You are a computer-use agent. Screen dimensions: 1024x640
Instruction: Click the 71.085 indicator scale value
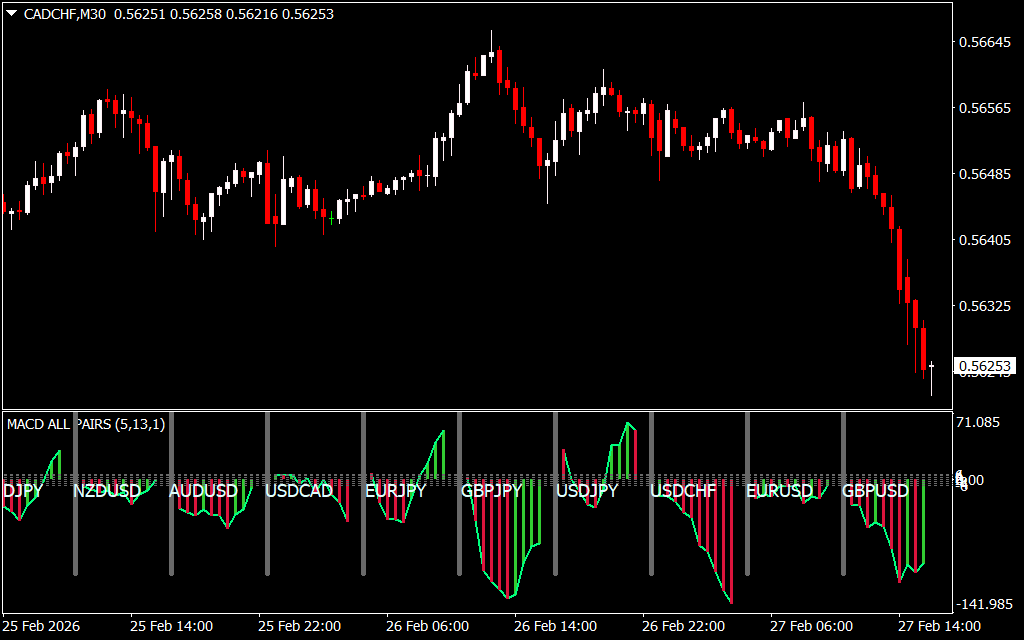coord(979,423)
